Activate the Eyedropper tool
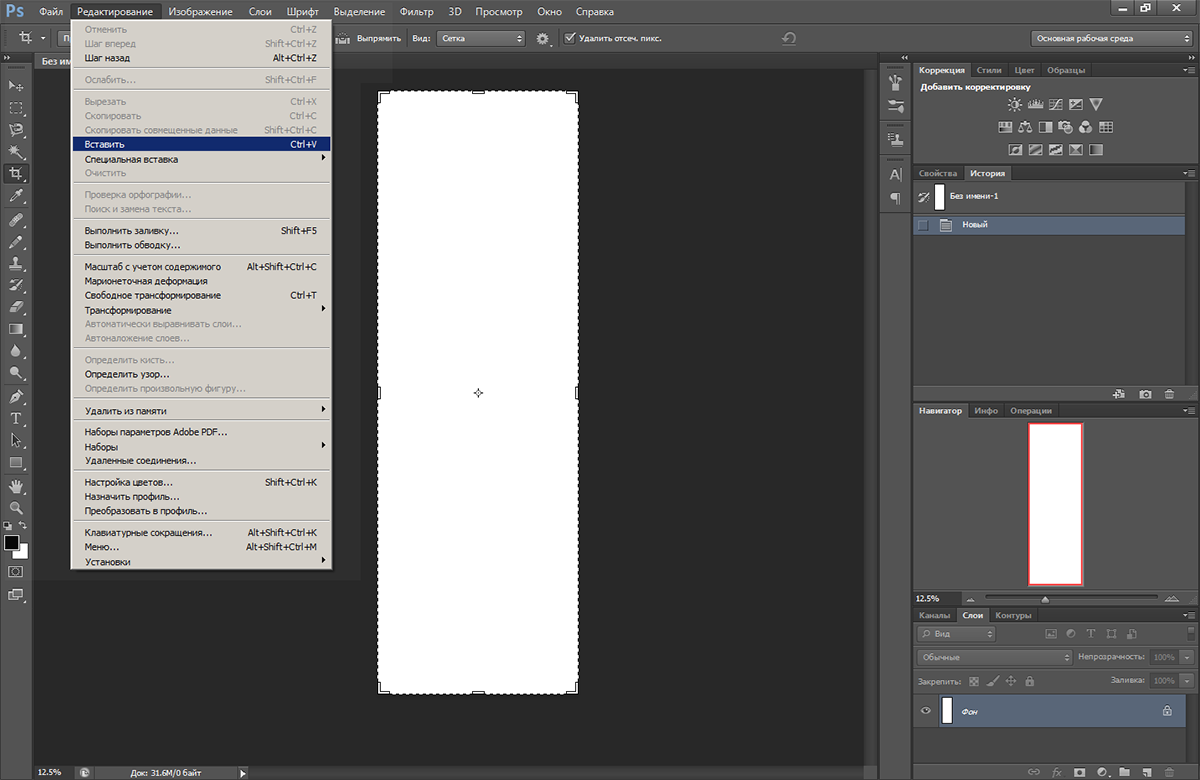 (x=16, y=196)
